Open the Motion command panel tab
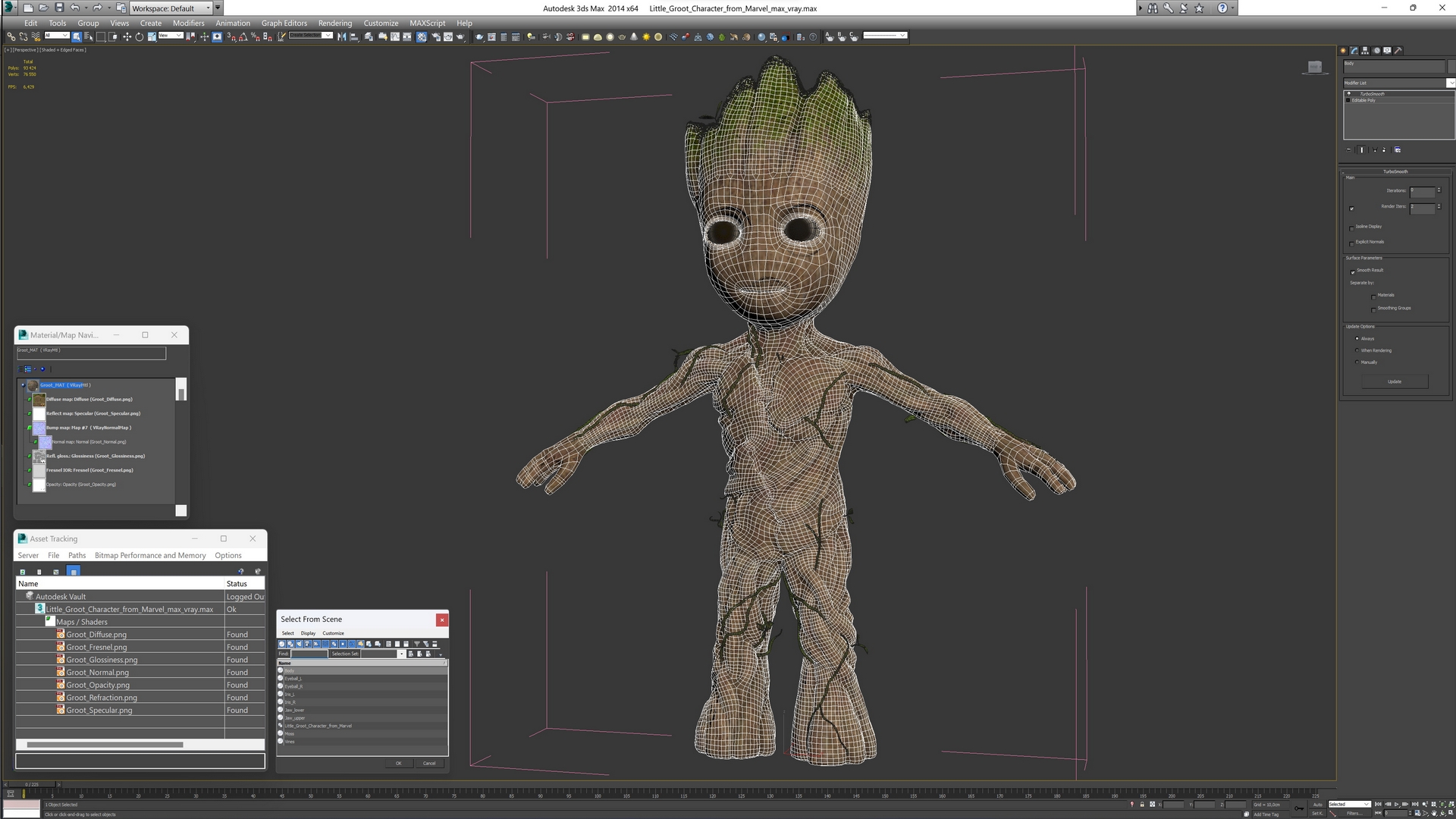Viewport: 1456px width, 819px height. 1376,51
